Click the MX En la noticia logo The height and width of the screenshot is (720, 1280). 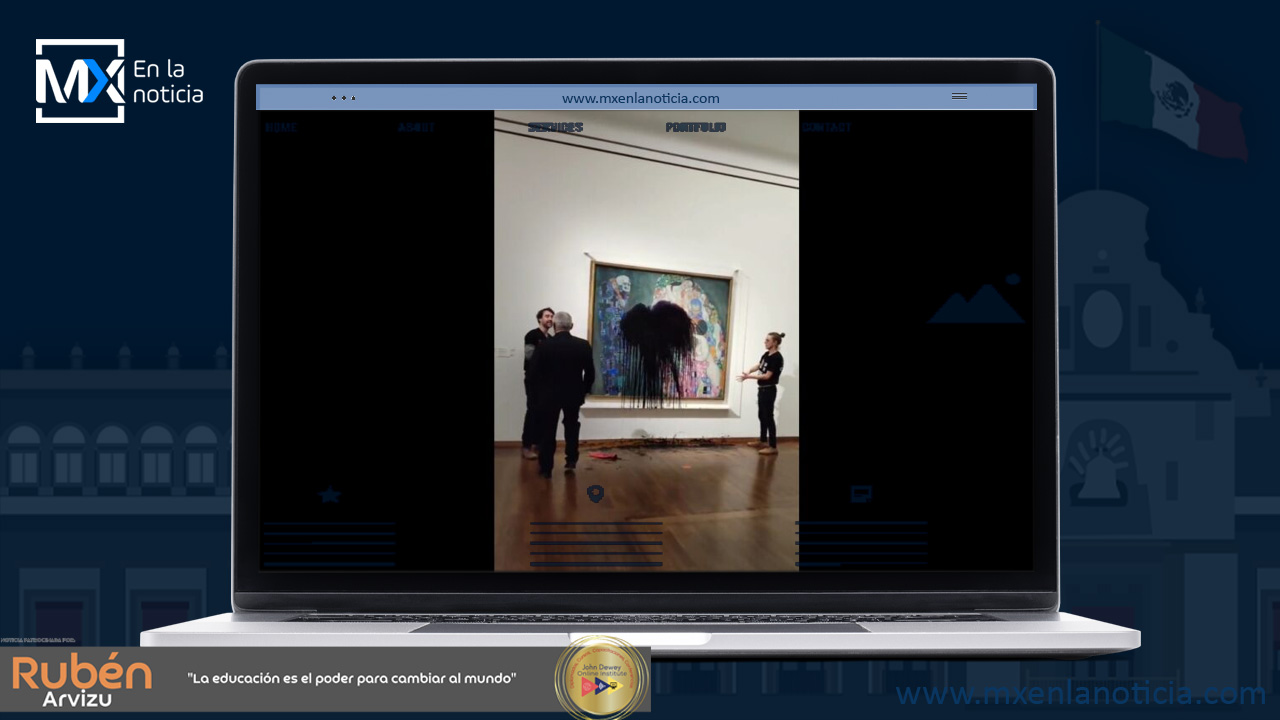pos(119,81)
